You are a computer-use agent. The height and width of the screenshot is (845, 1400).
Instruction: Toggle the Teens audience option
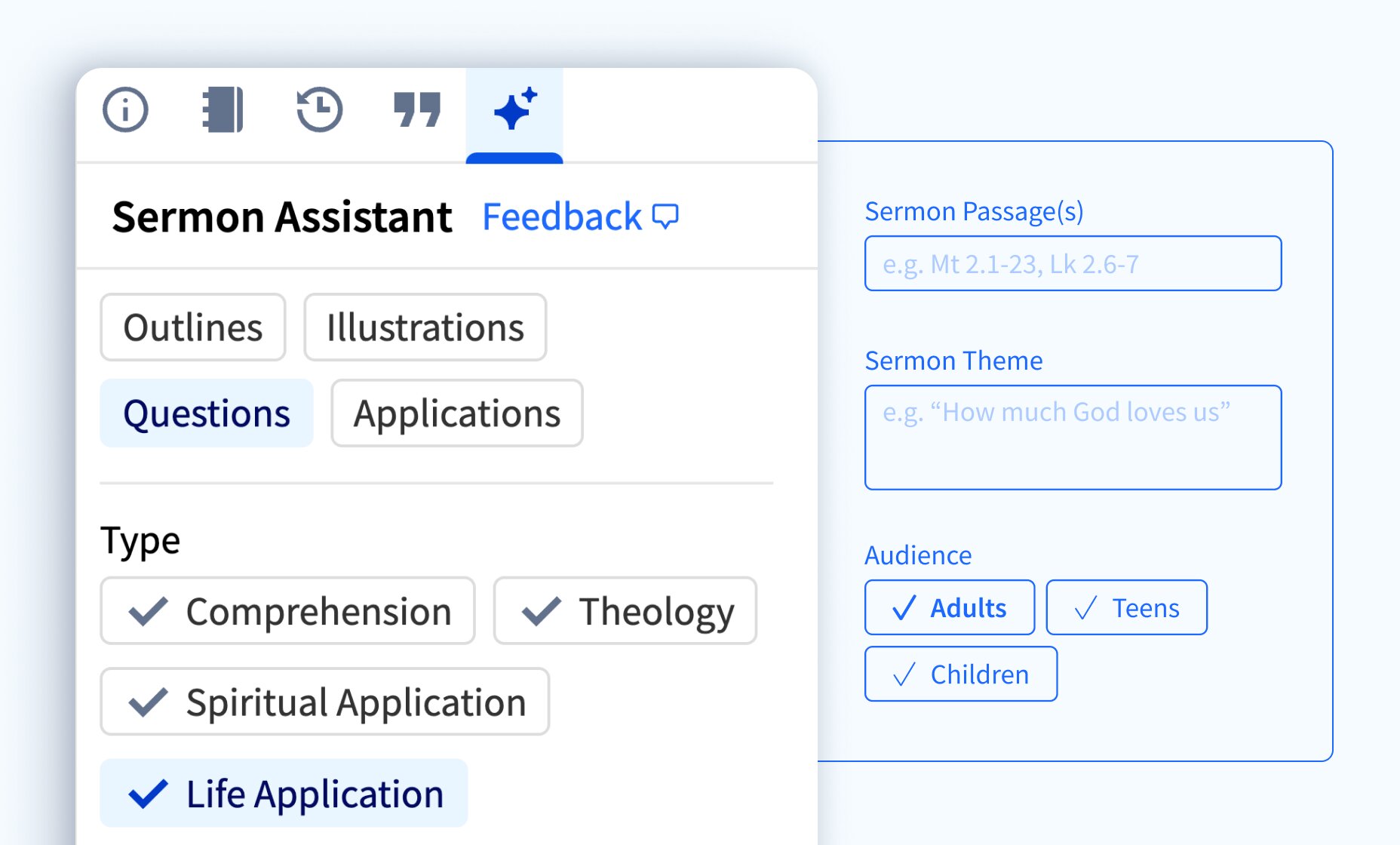(1126, 607)
